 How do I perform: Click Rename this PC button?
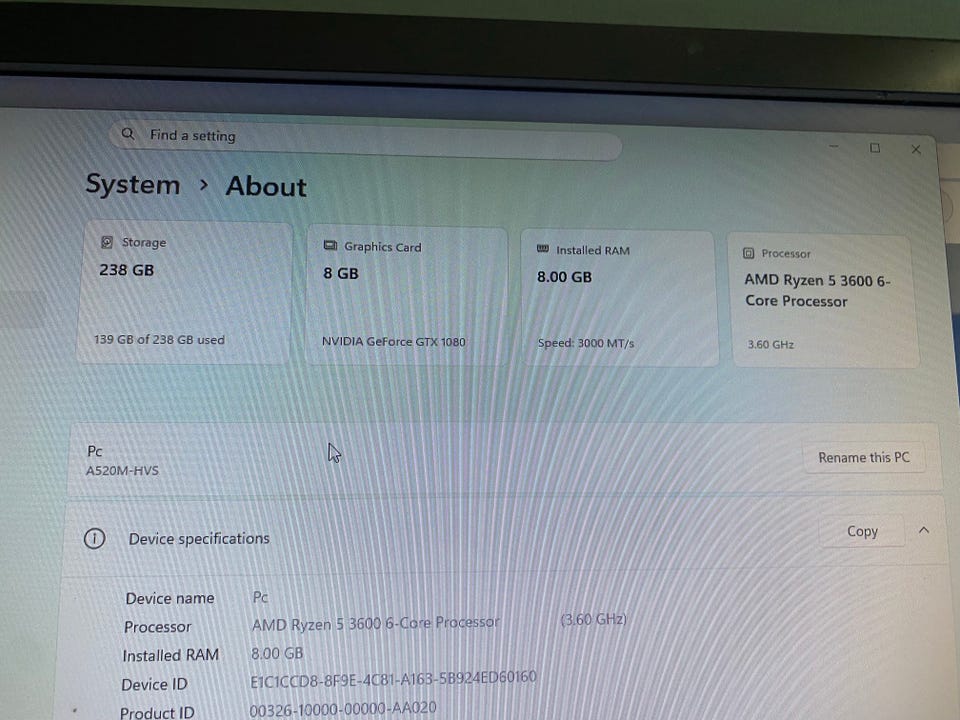click(864, 457)
